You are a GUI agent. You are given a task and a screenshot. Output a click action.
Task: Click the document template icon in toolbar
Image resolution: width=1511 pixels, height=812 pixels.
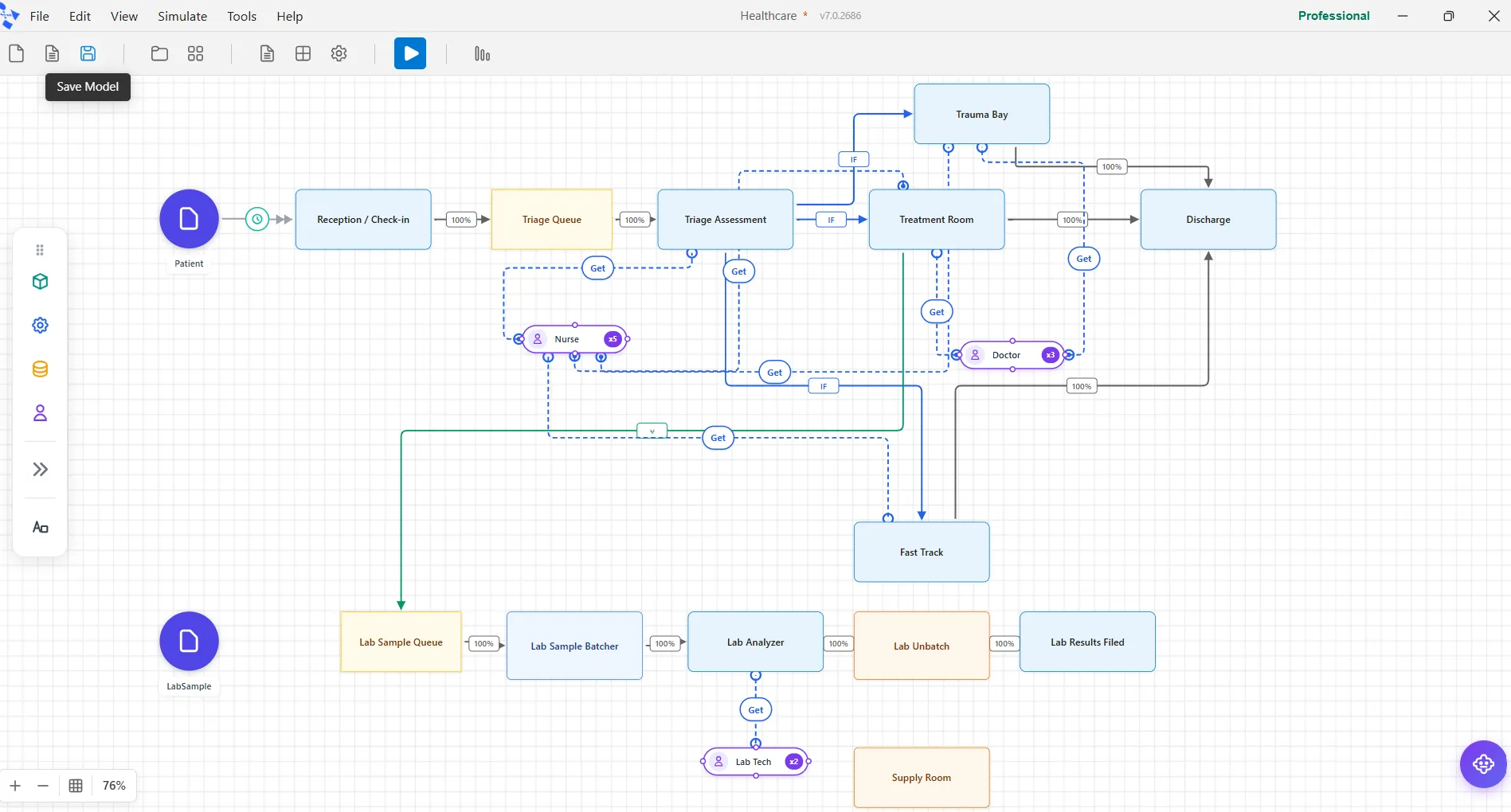(52, 53)
